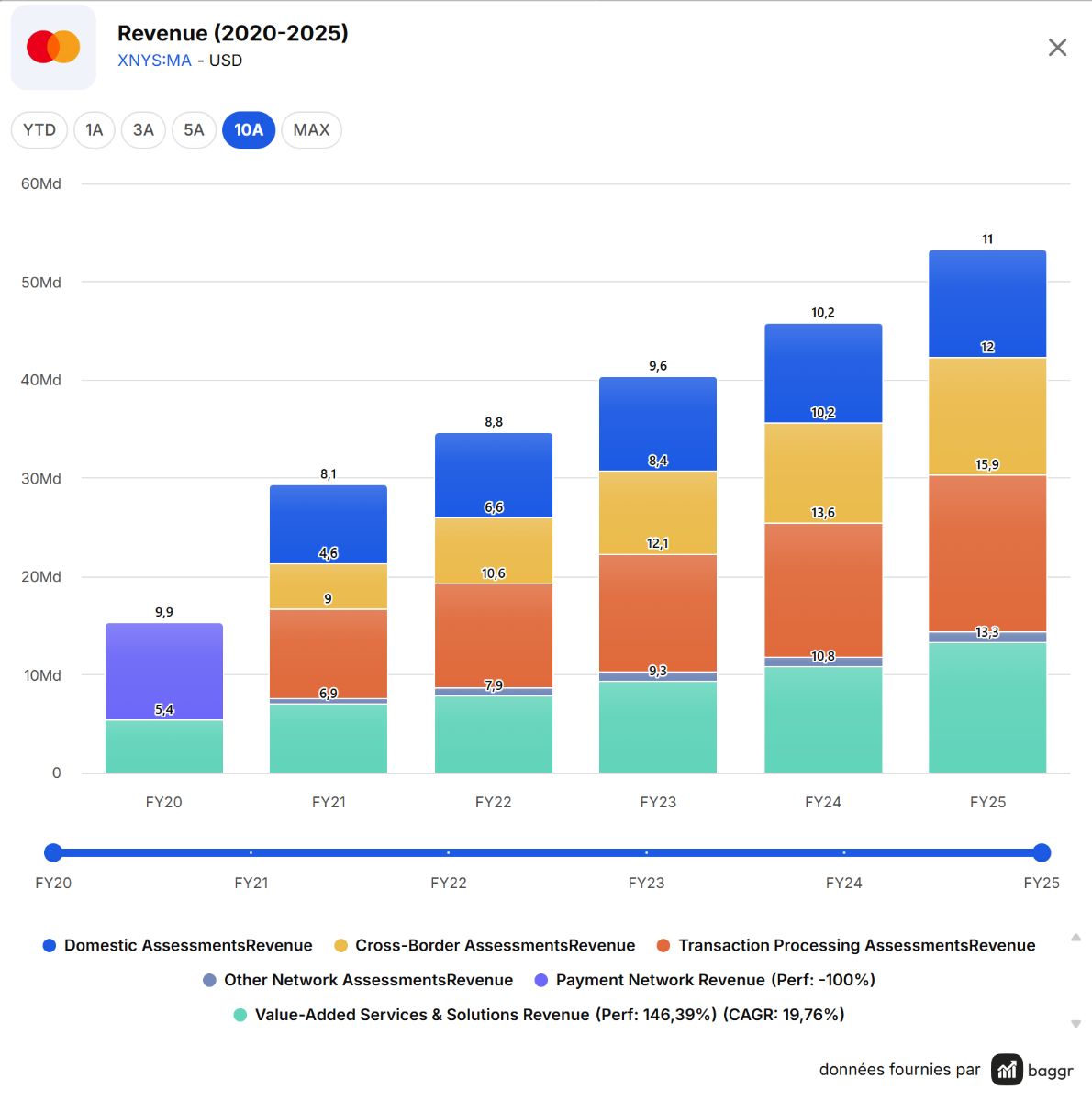This screenshot has height=1101, width=1092.
Task: Click FY22 yellow segment labeled 6,6
Action: tap(494, 550)
